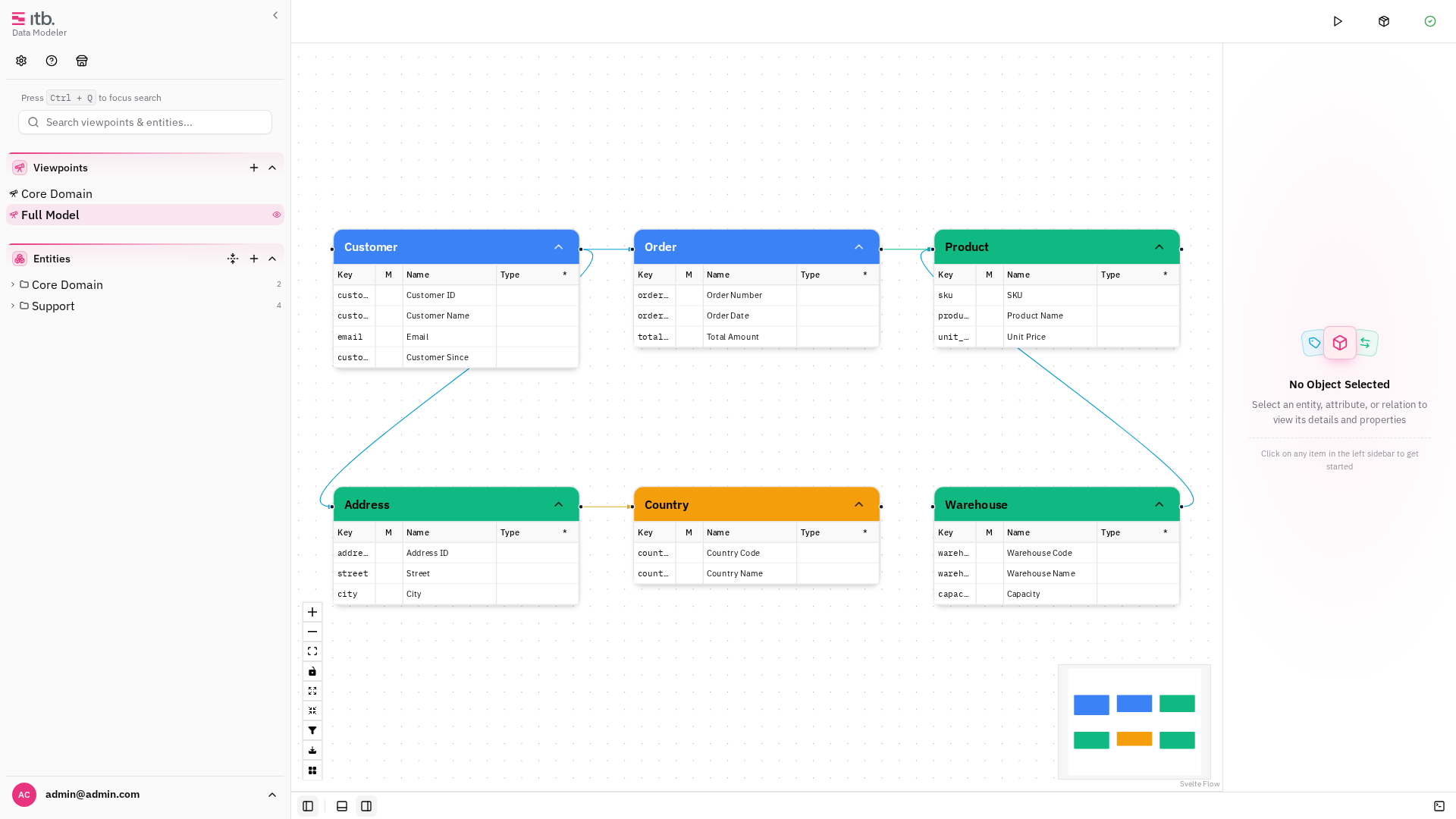Toggle right panel layout button

click(x=366, y=806)
